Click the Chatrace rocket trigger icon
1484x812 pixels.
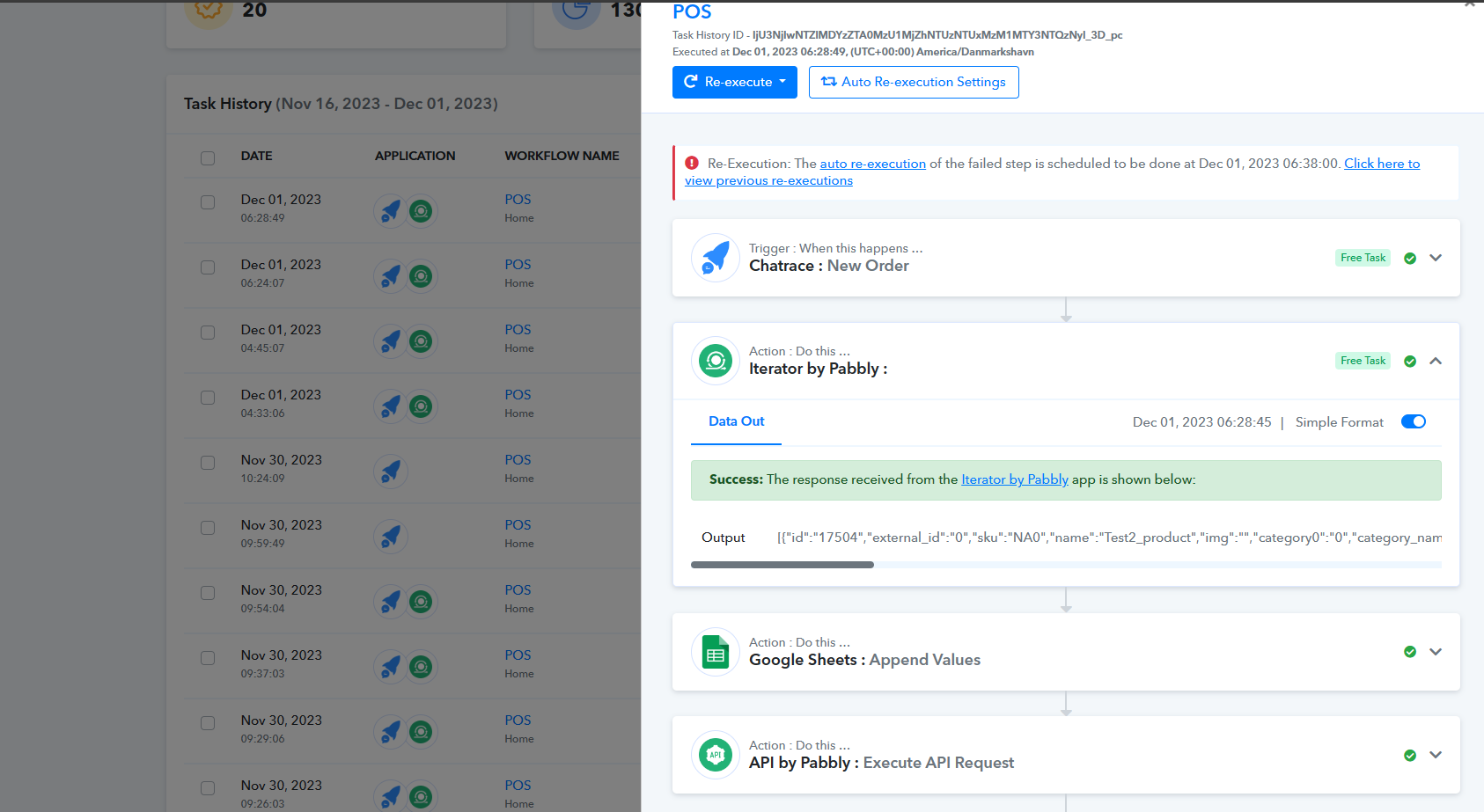pyautogui.click(x=716, y=258)
